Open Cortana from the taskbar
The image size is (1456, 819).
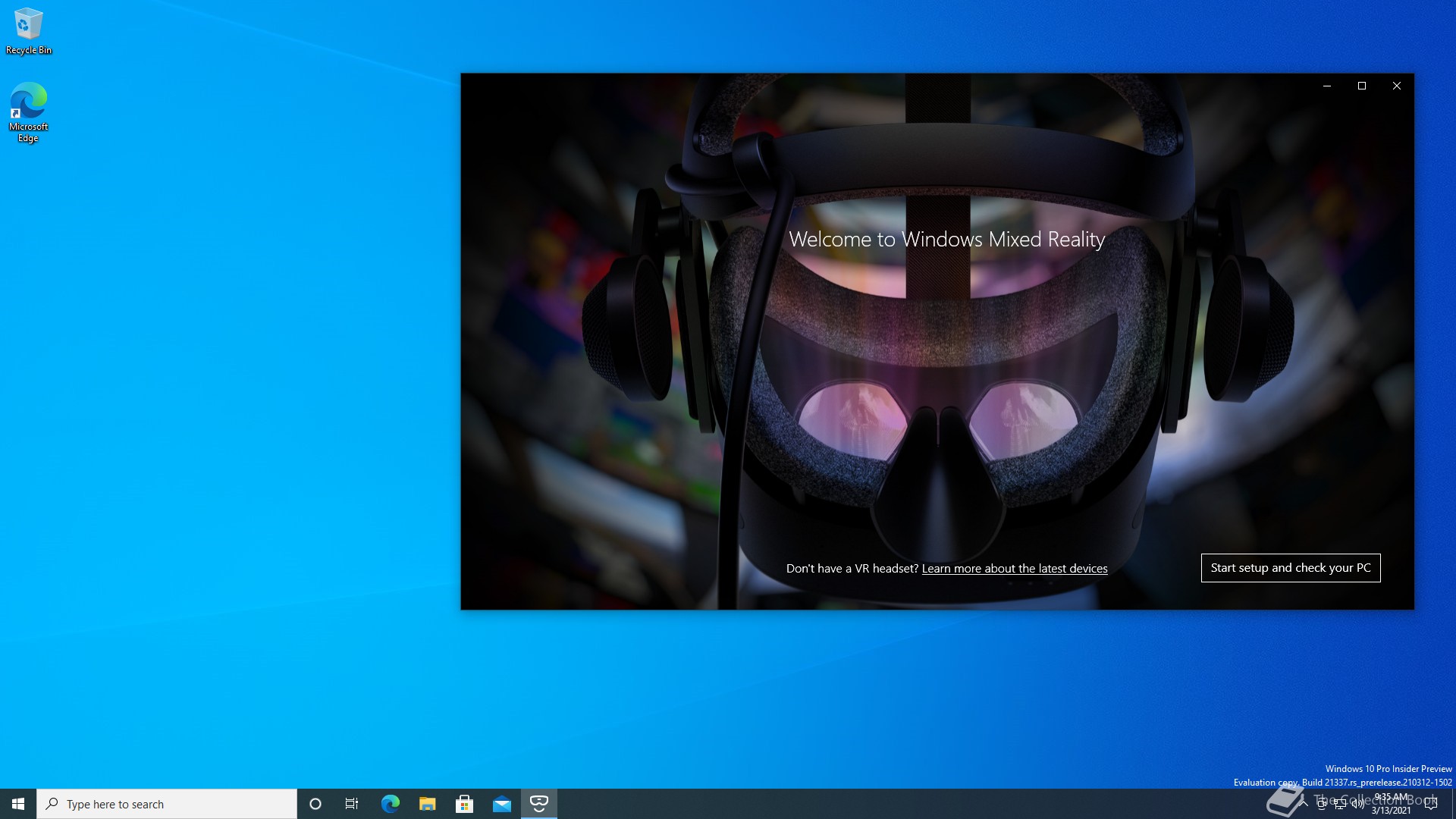[315, 804]
